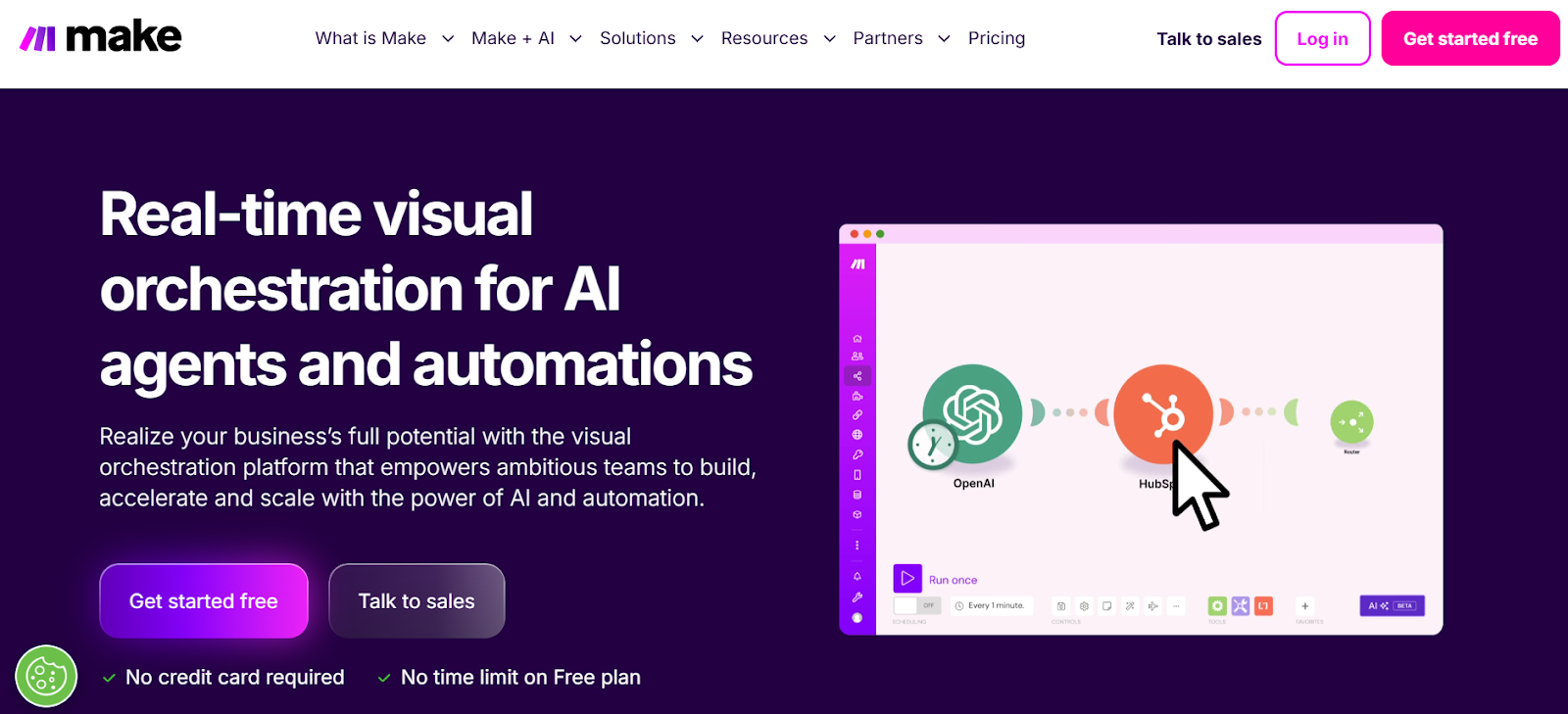The image size is (1568, 714).
Task: Click the purple Run once play button
Action: [x=907, y=579]
